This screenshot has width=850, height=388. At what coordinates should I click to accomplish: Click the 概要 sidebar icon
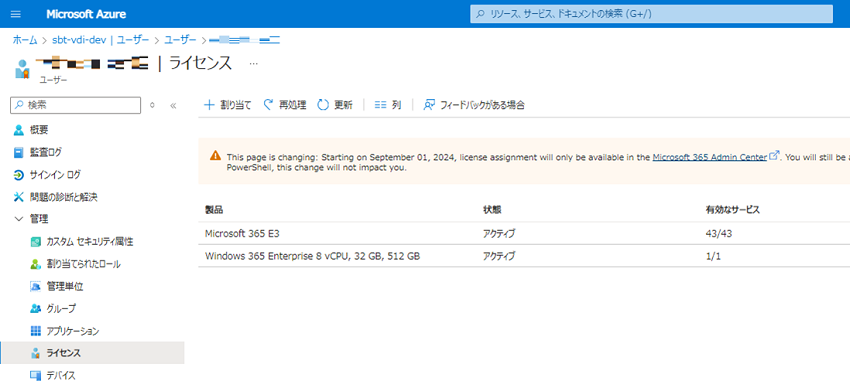point(19,130)
